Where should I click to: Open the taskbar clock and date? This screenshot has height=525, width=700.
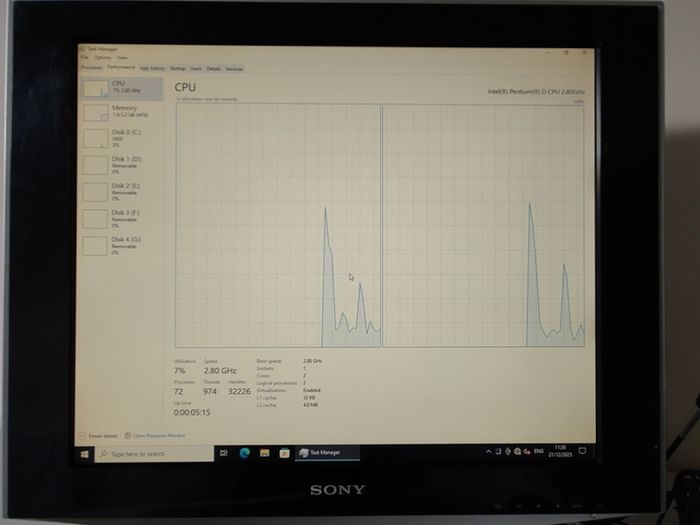[x=560, y=451]
